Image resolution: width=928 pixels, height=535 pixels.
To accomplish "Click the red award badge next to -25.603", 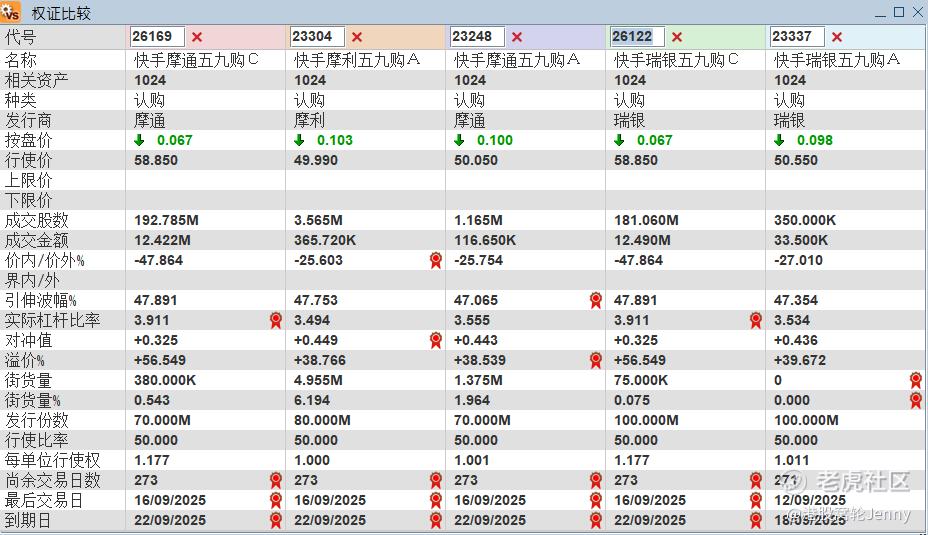I will point(436,260).
